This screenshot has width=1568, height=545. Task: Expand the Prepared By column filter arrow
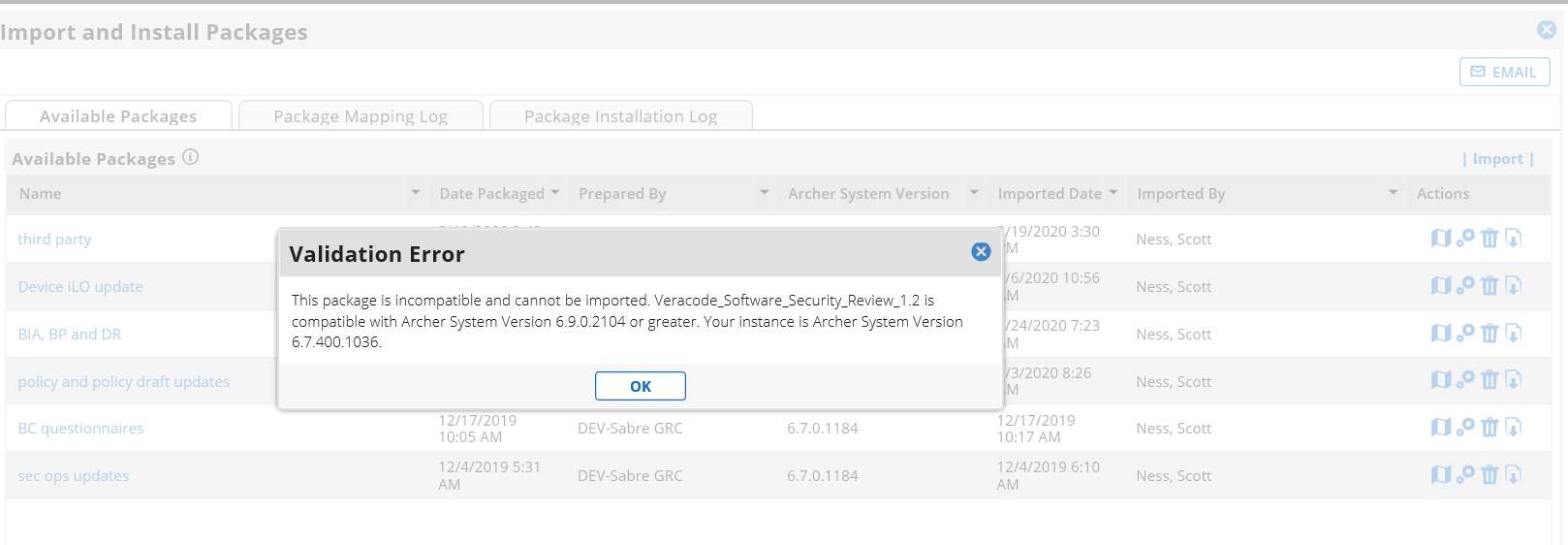pyautogui.click(x=765, y=193)
